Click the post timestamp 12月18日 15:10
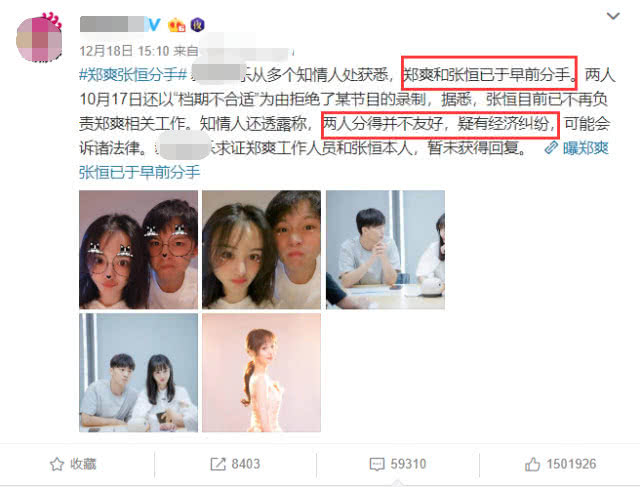Image resolution: width=640 pixels, height=487 pixels. [124, 51]
